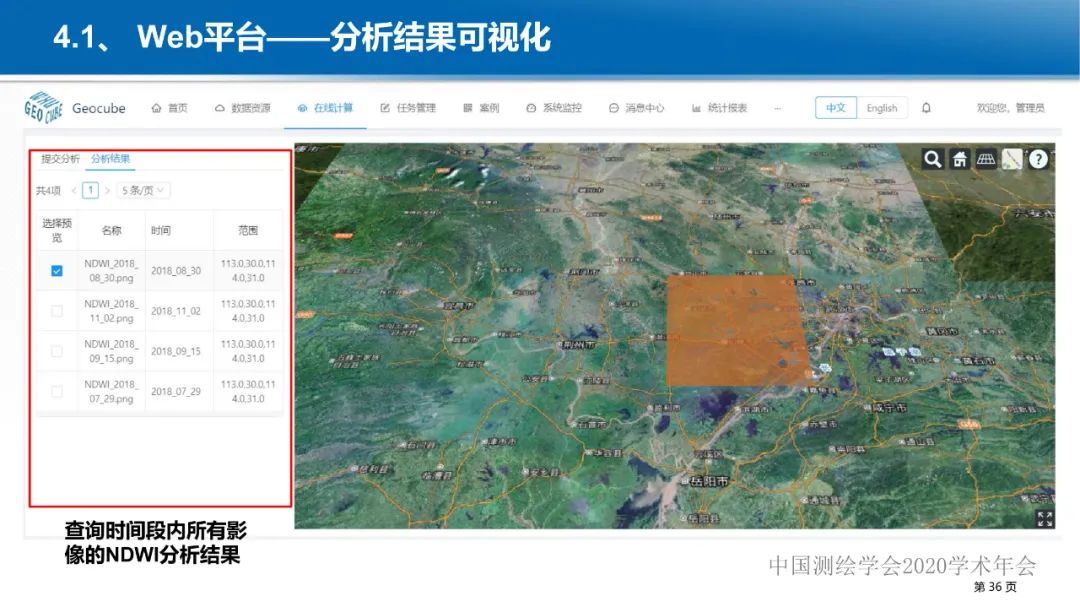The image size is (1080, 607).
Task: Click the home view icon on the map toolbar
Action: 959,158
